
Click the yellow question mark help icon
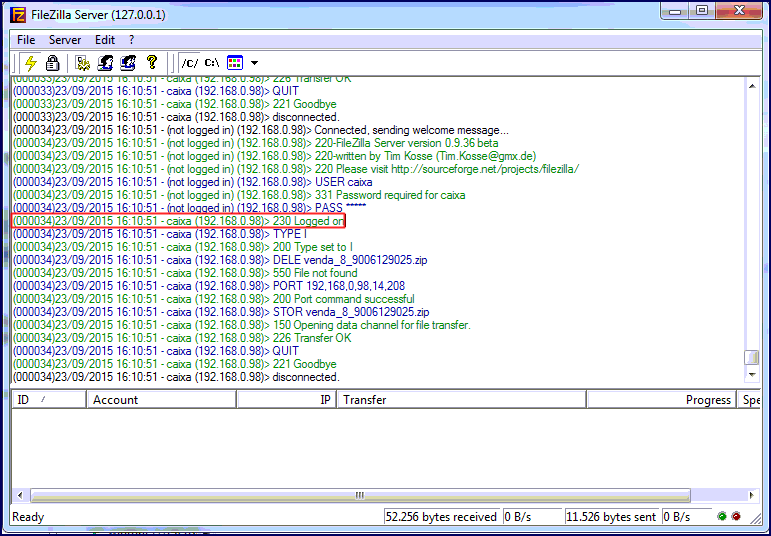click(x=151, y=63)
